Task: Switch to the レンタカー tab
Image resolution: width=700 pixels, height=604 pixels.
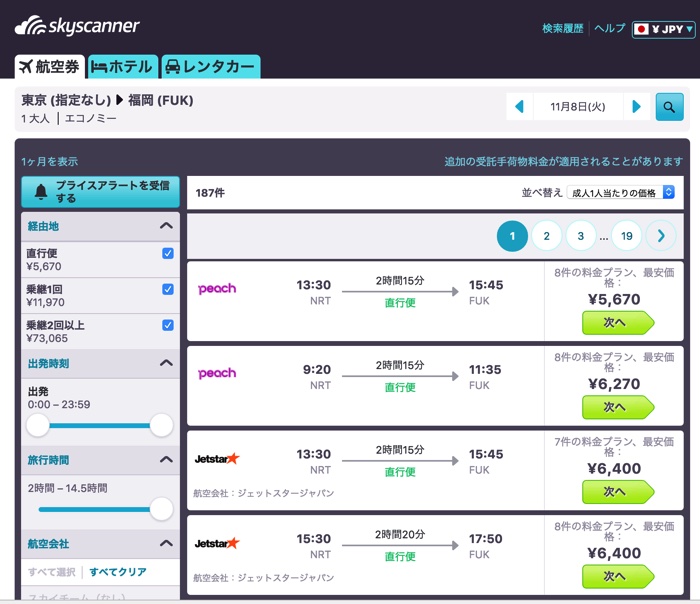Action: [211, 67]
